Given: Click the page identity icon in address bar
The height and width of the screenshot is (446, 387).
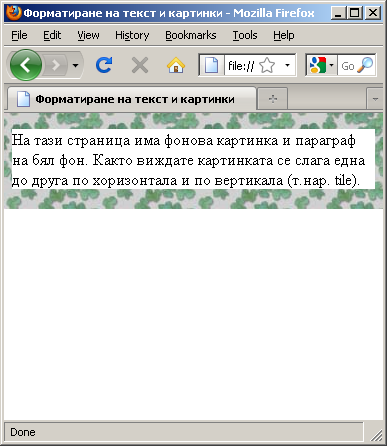Looking at the screenshot, I should pos(211,65).
